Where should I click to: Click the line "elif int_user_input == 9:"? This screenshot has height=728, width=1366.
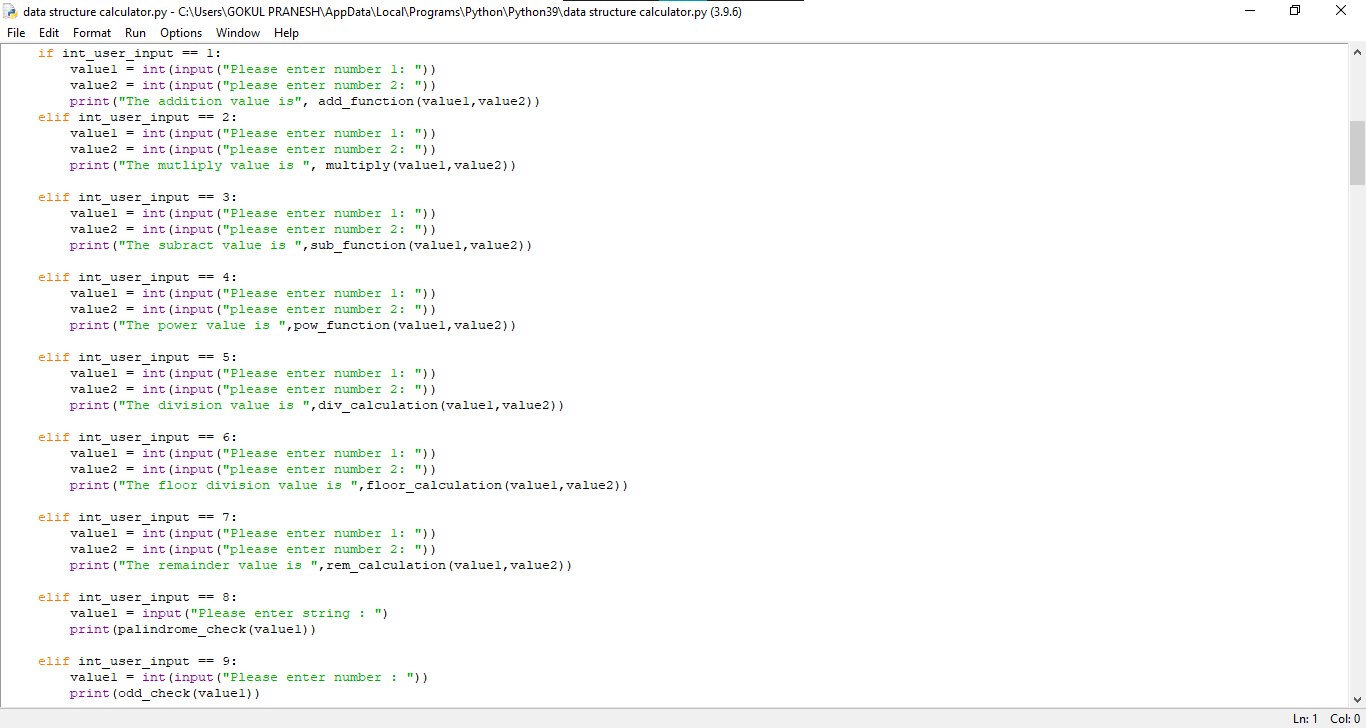pyautogui.click(x=138, y=661)
